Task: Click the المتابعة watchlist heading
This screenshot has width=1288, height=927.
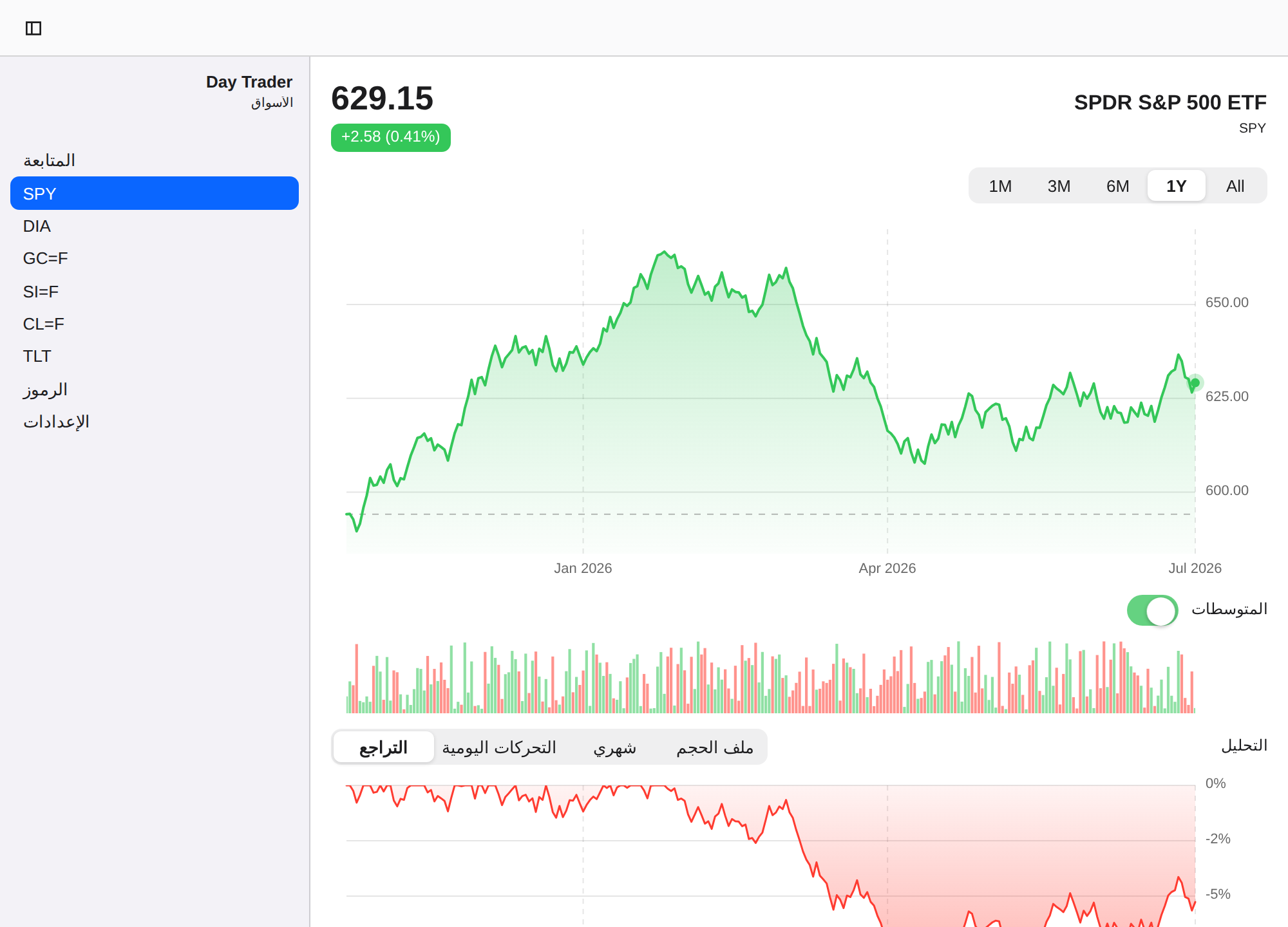Action: [x=49, y=160]
